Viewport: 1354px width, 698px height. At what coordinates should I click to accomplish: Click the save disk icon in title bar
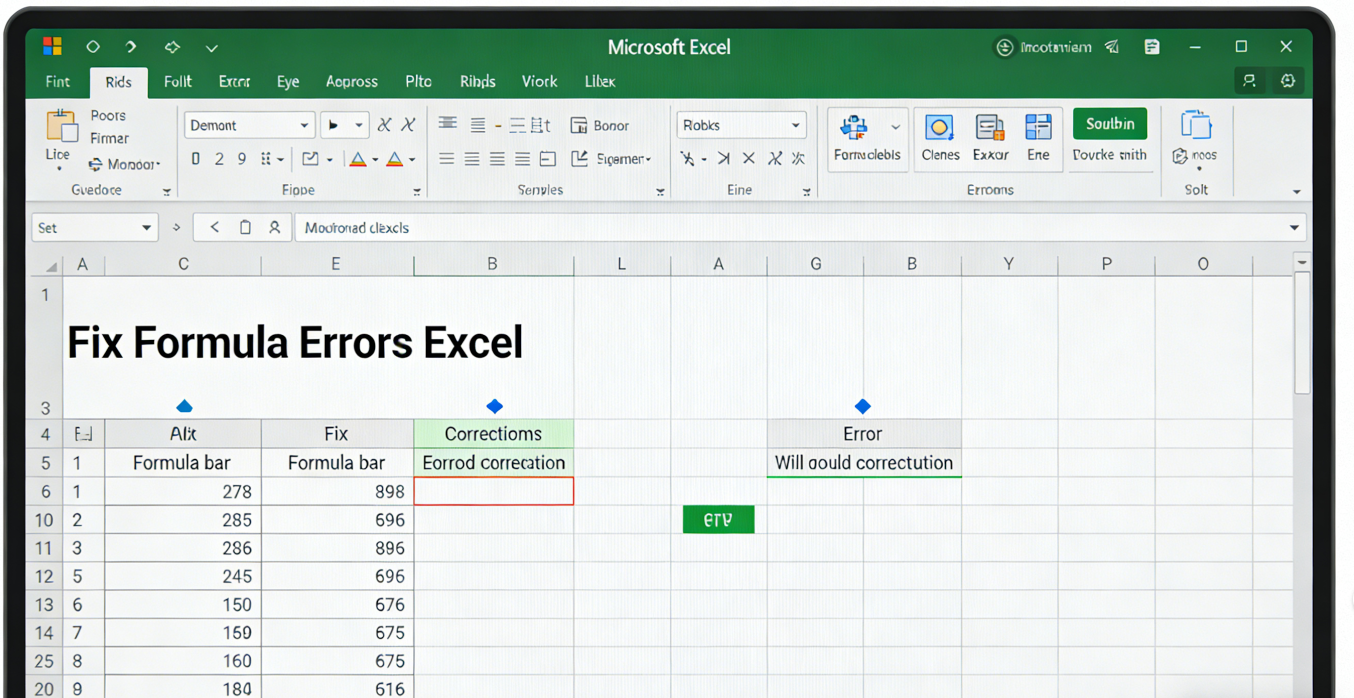click(1152, 47)
